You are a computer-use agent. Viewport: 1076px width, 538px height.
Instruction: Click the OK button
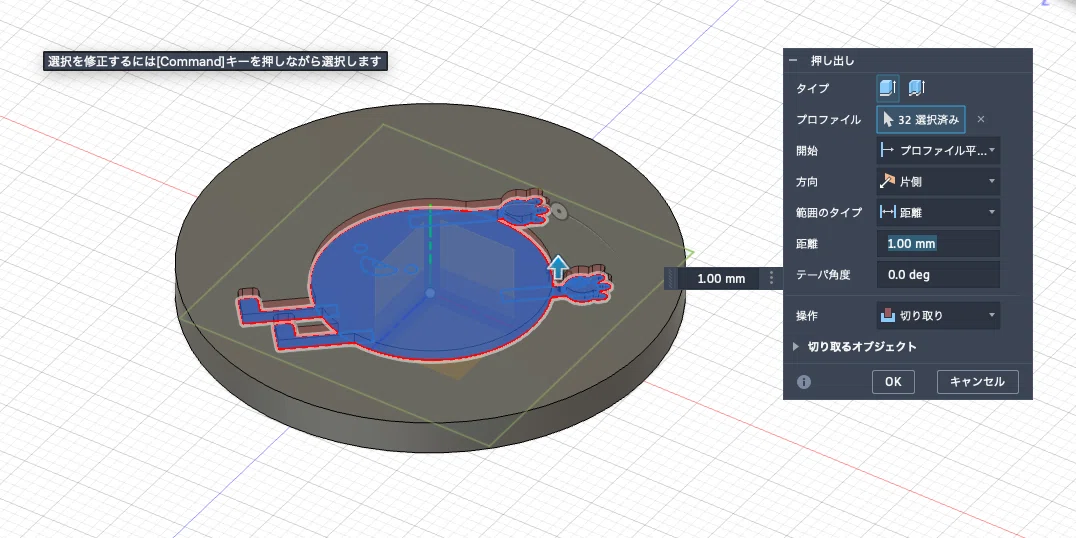point(893,382)
